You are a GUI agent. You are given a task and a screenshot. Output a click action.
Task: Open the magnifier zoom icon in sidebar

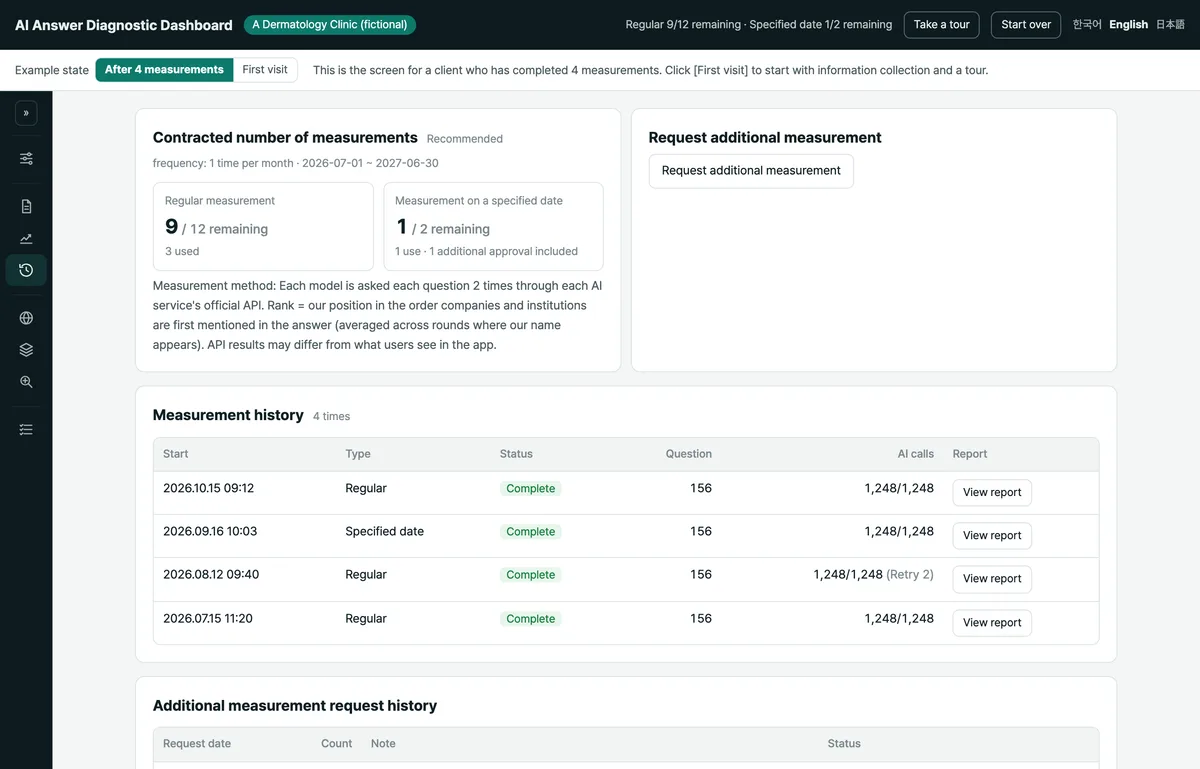(26, 382)
